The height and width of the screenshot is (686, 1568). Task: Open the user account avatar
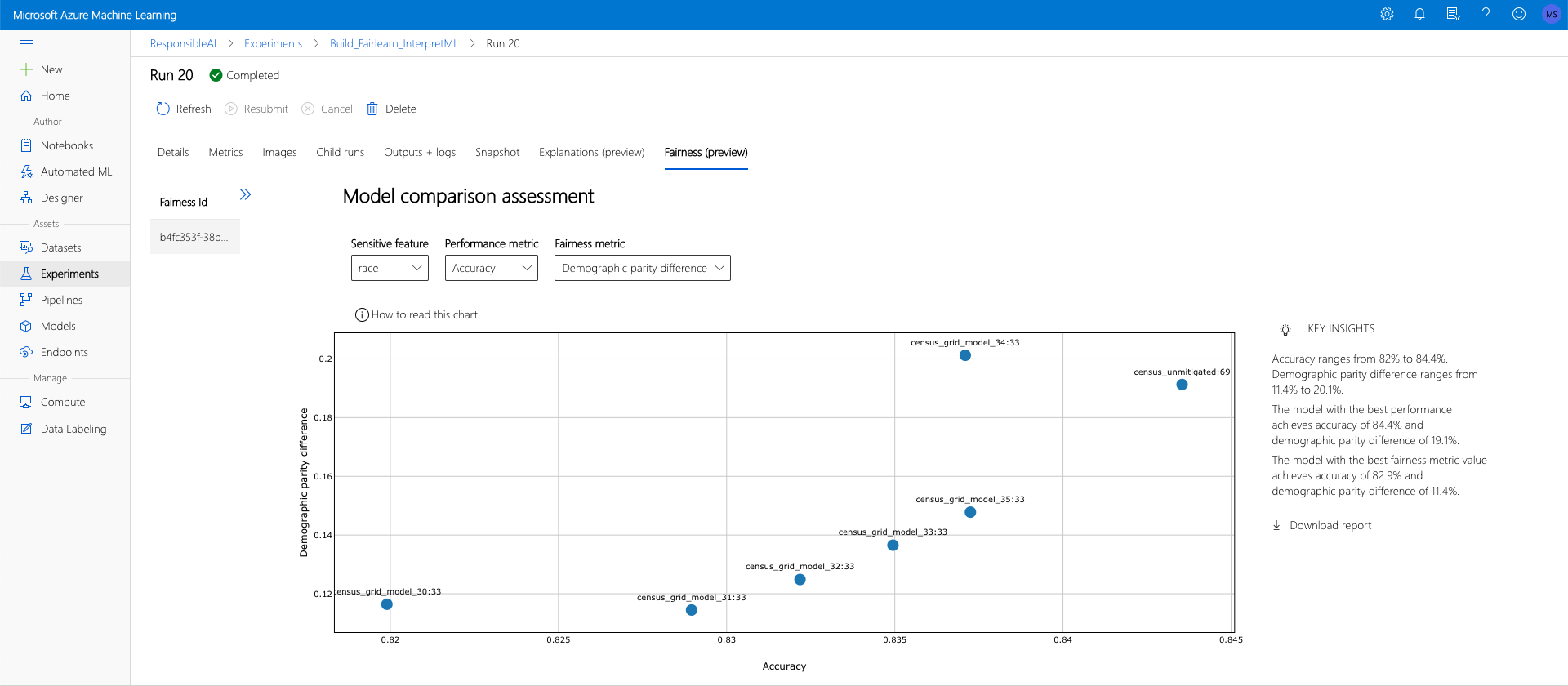pos(1551,14)
